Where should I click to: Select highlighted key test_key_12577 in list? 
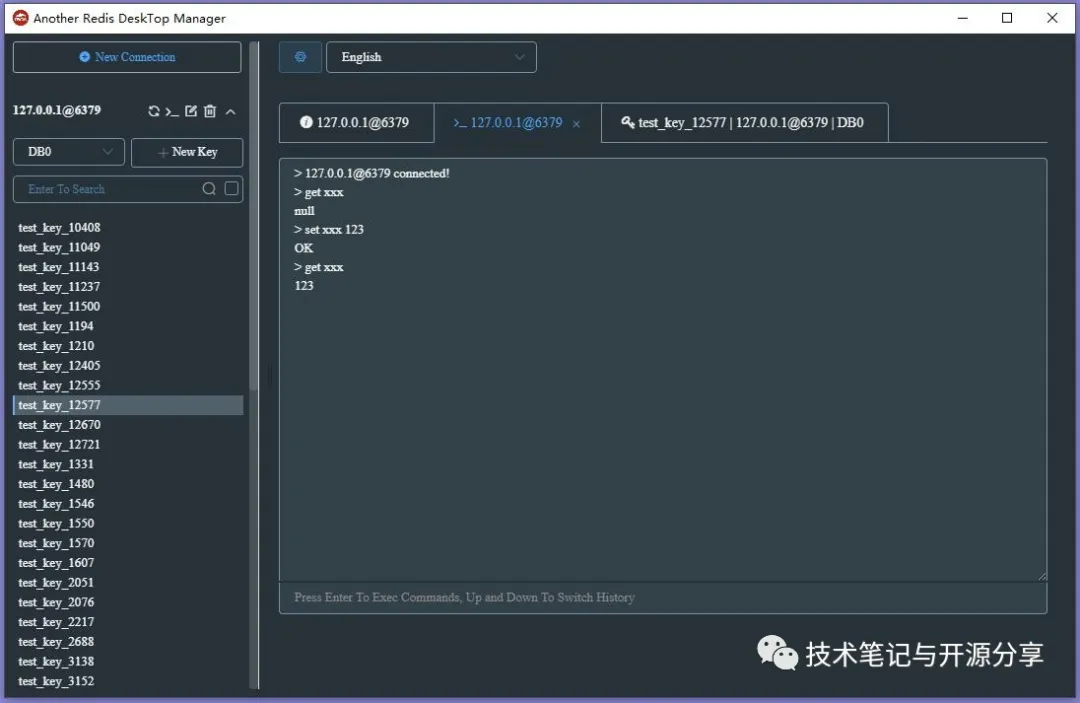tap(128, 406)
